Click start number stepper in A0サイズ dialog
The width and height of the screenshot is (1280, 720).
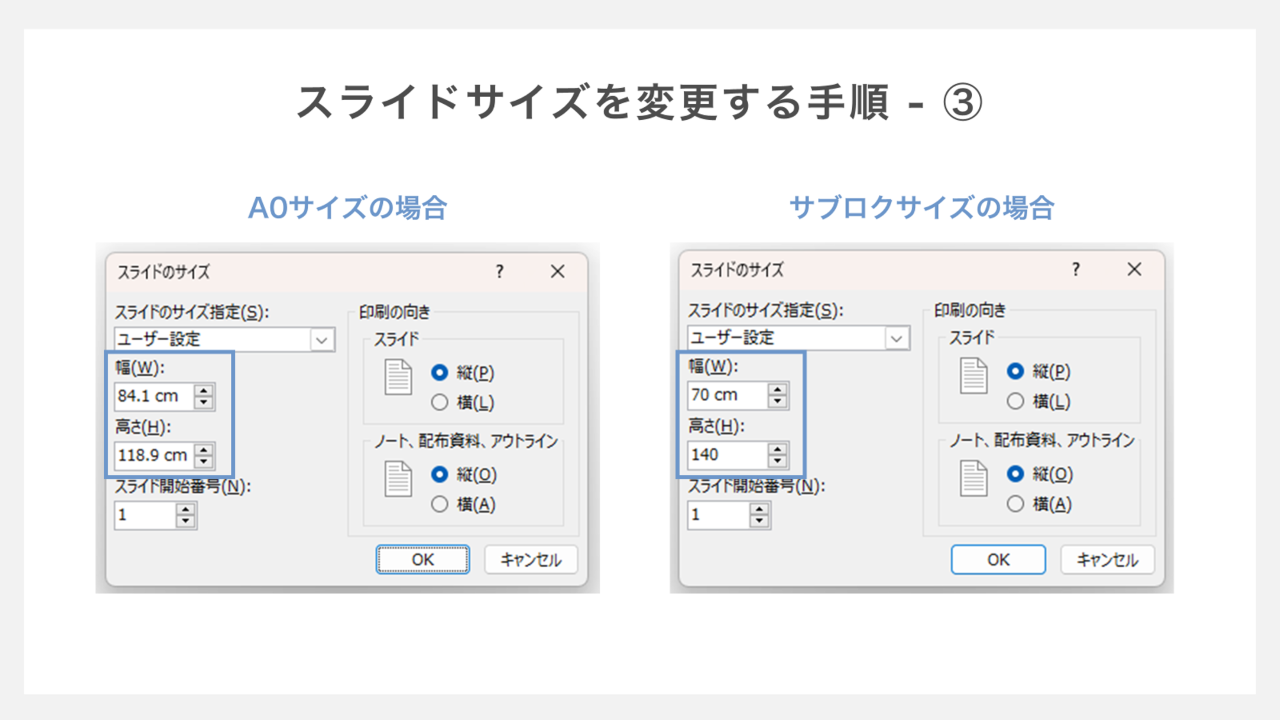186,515
